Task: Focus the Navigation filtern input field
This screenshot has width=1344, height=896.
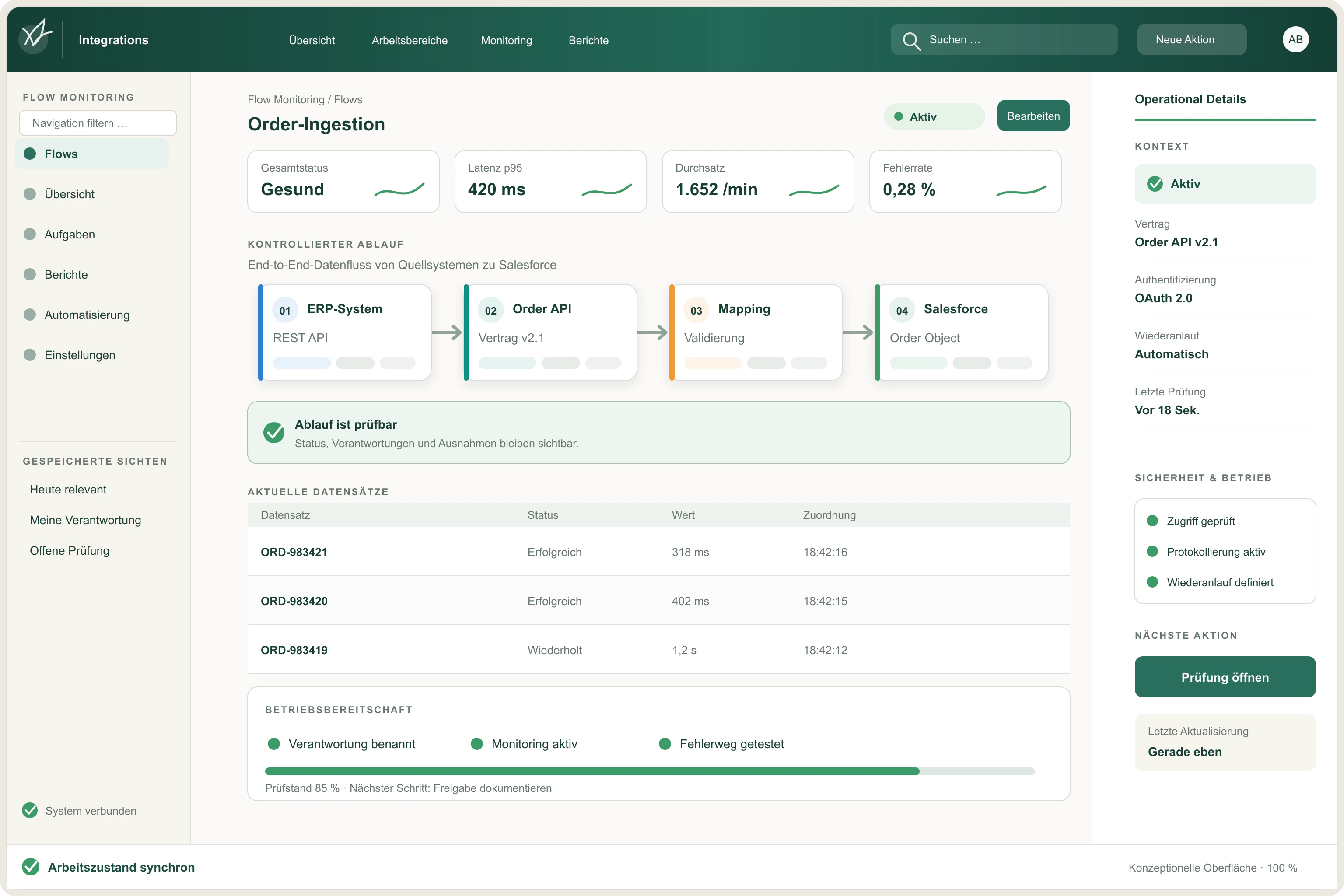Action: click(x=98, y=123)
